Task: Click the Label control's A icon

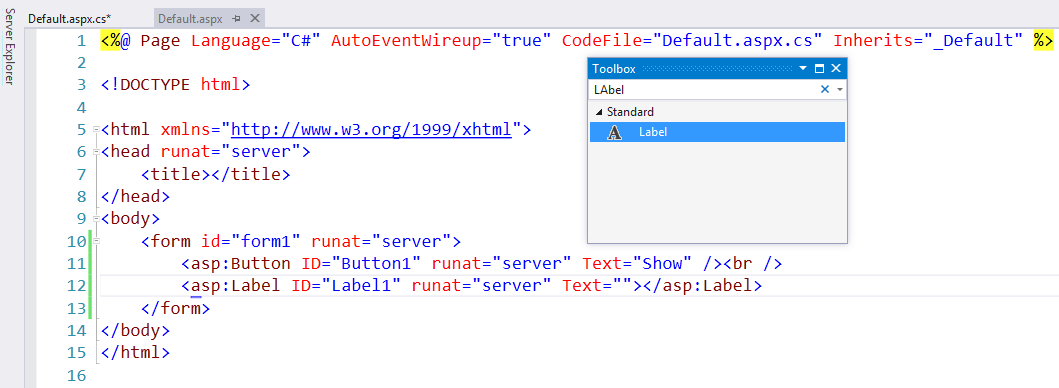Action: click(x=615, y=132)
